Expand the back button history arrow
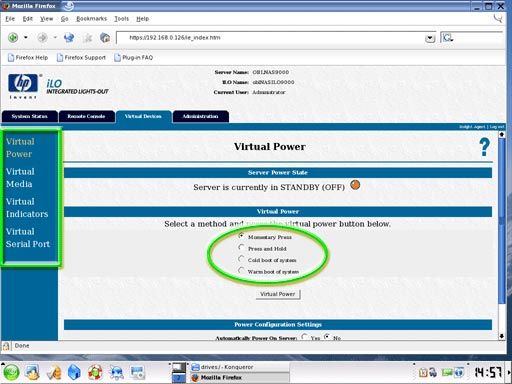 tap(26, 37)
